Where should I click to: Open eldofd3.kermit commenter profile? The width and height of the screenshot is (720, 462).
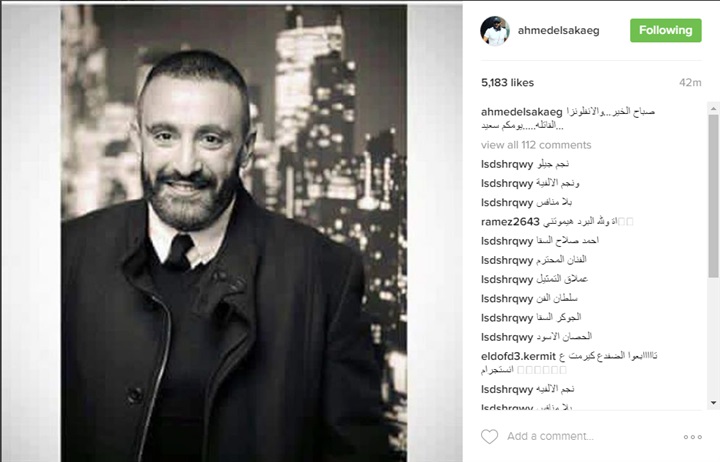pos(518,356)
